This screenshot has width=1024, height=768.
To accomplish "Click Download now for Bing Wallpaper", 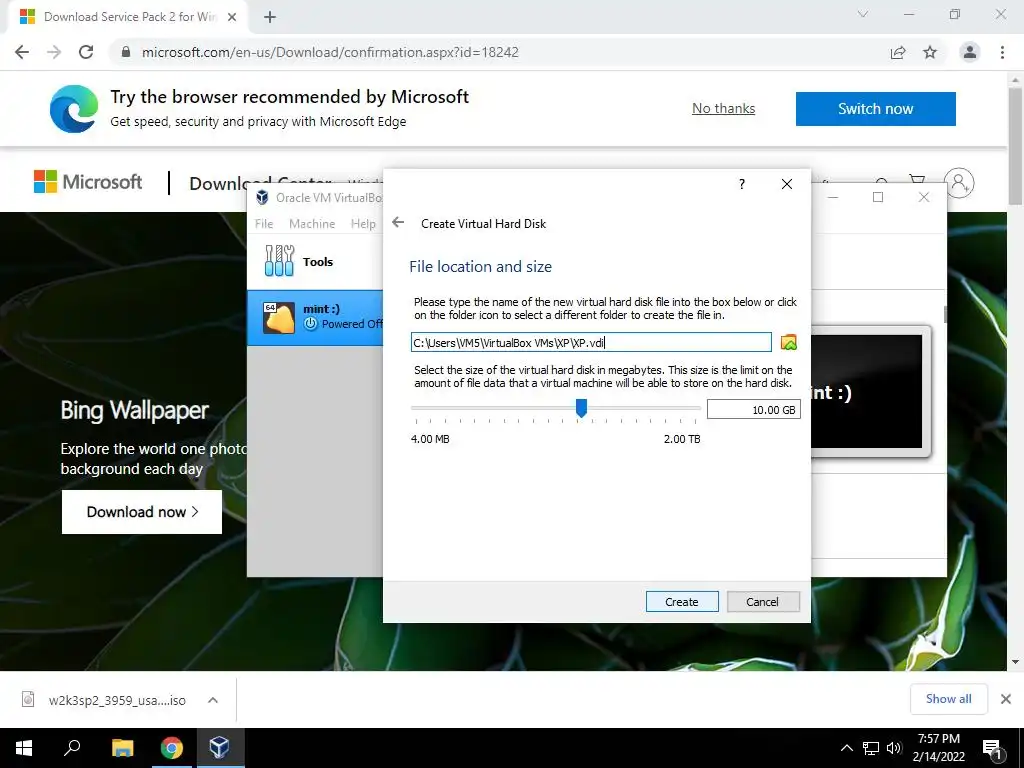I will tap(142, 511).
